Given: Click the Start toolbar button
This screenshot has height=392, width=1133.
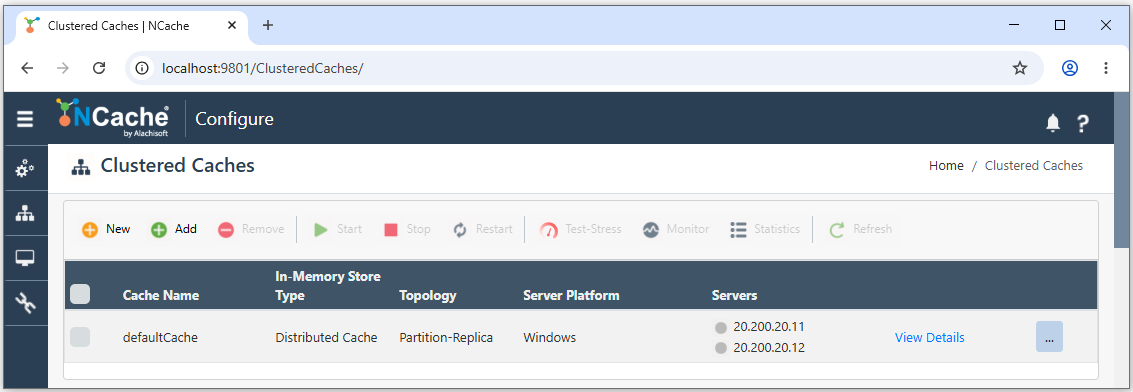Looking at the screenshot, I should tap(337, 230).
